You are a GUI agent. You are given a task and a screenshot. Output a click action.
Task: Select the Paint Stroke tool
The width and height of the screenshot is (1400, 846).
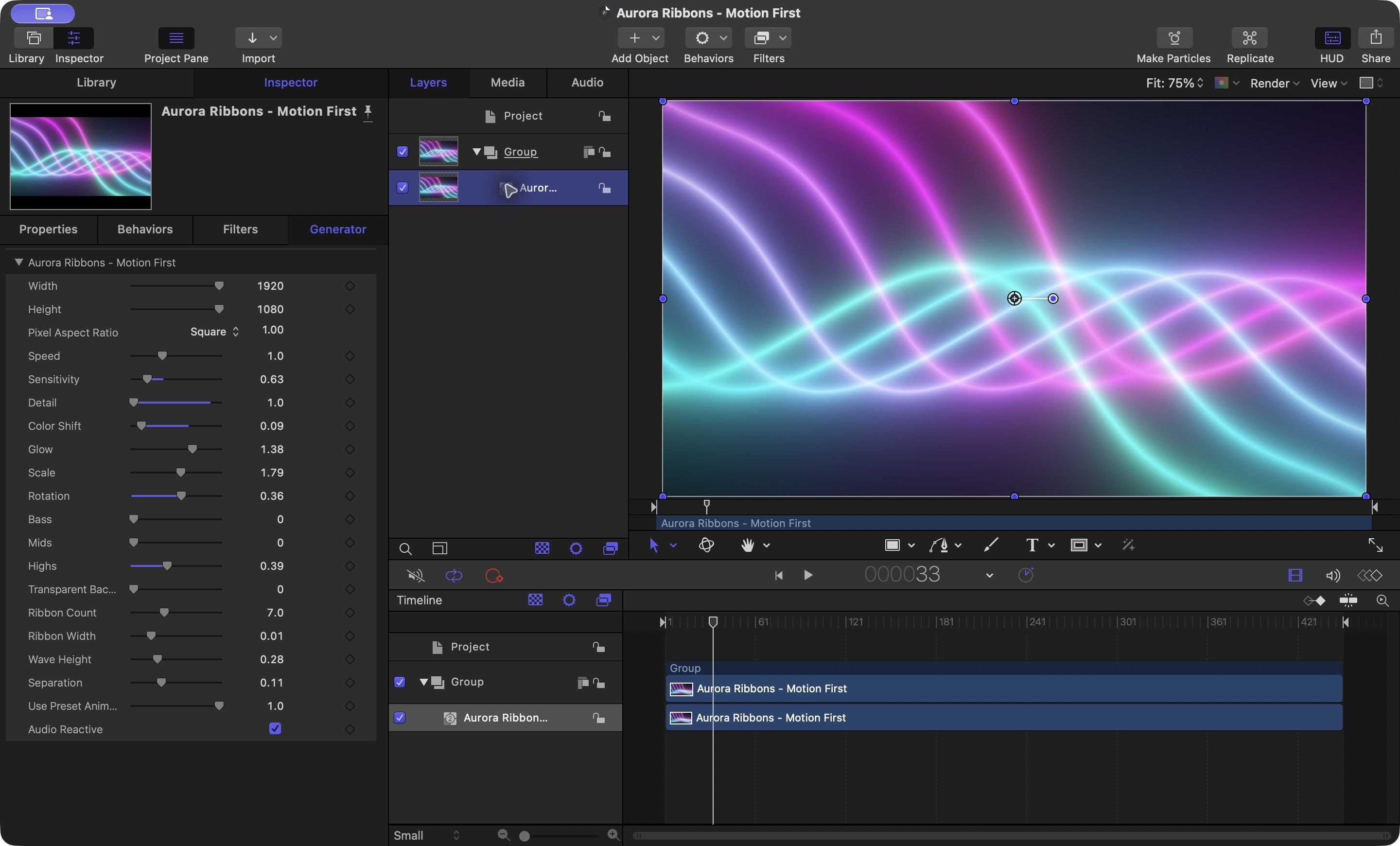(x=990, y=545)
